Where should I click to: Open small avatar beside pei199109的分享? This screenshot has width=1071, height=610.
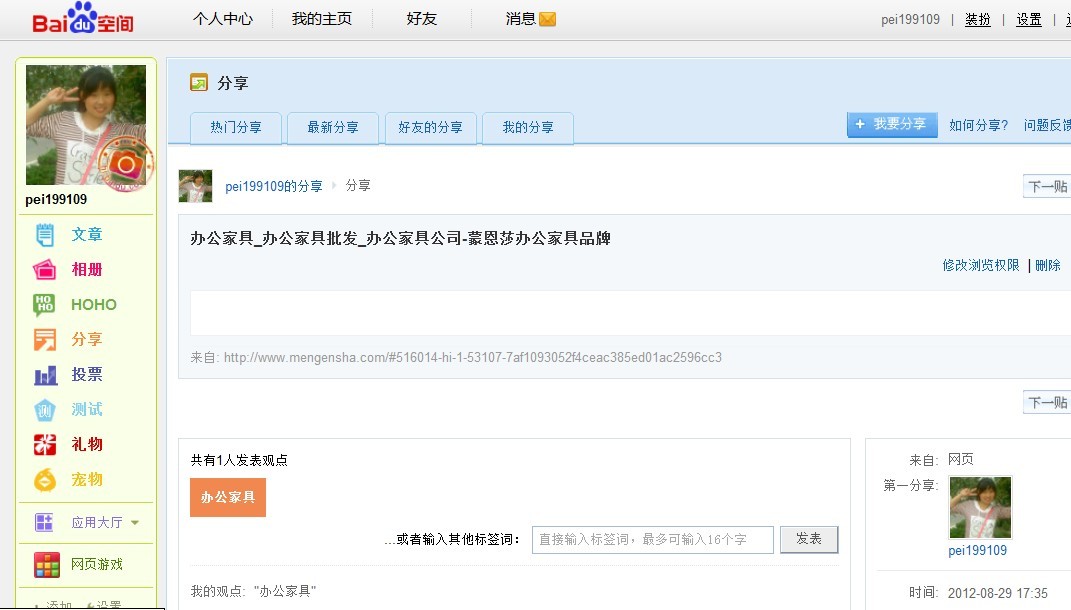195,186
